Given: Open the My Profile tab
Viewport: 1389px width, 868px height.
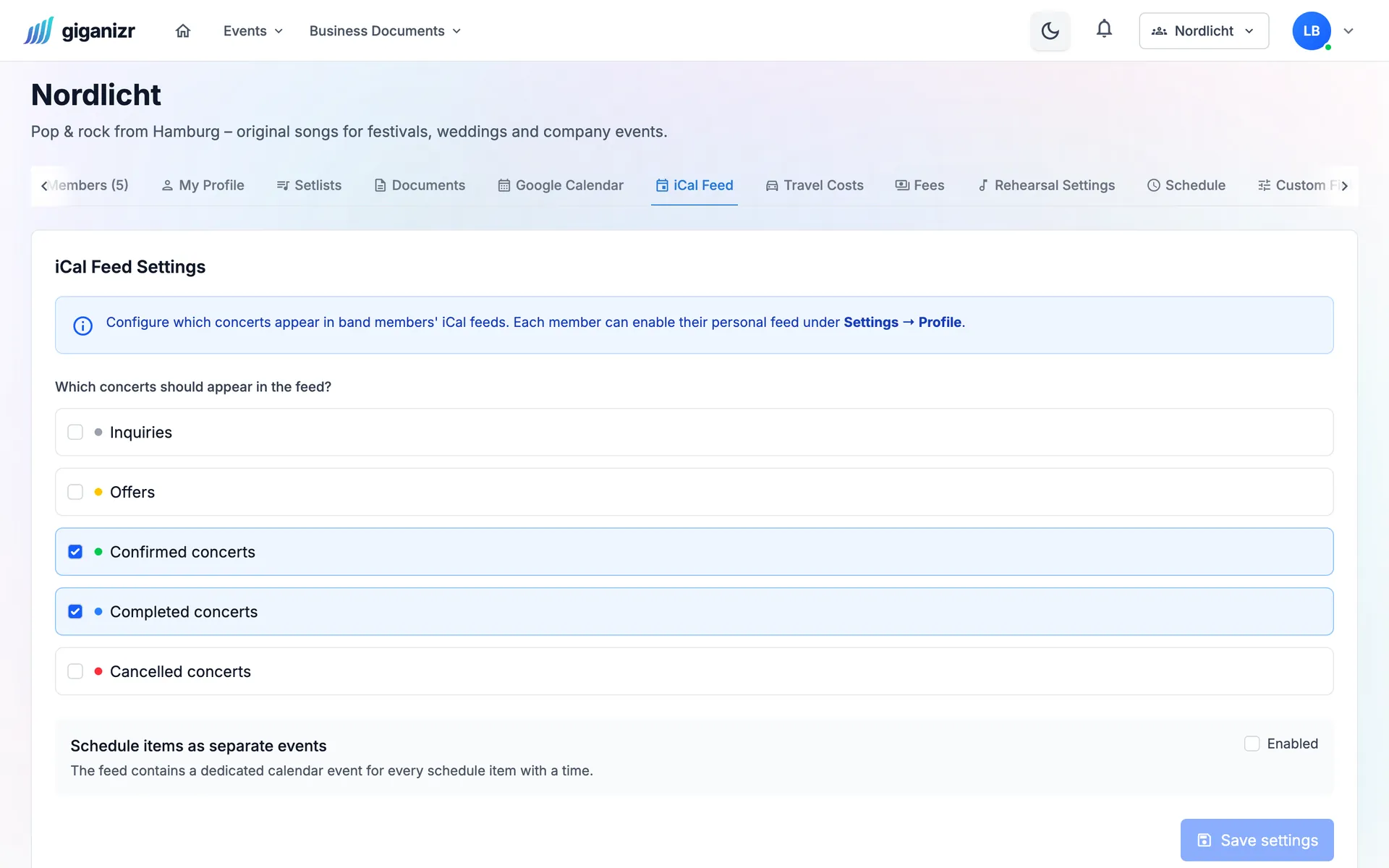Looking at the screenshot, I should click(x=203, y=185).
